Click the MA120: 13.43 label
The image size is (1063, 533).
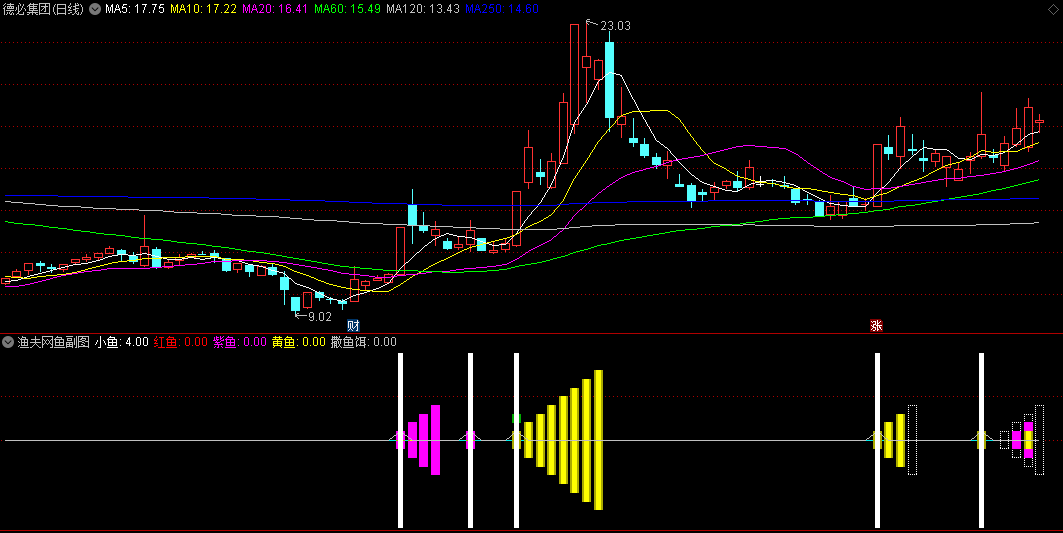click(422, 9)
